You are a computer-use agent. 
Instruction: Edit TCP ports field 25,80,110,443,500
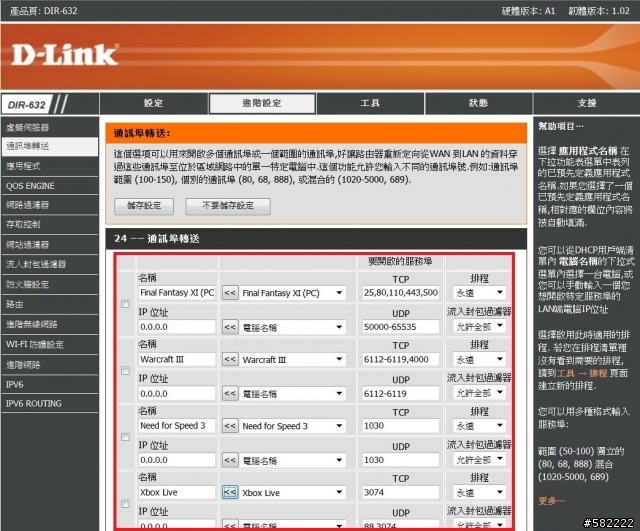point(400,293)
